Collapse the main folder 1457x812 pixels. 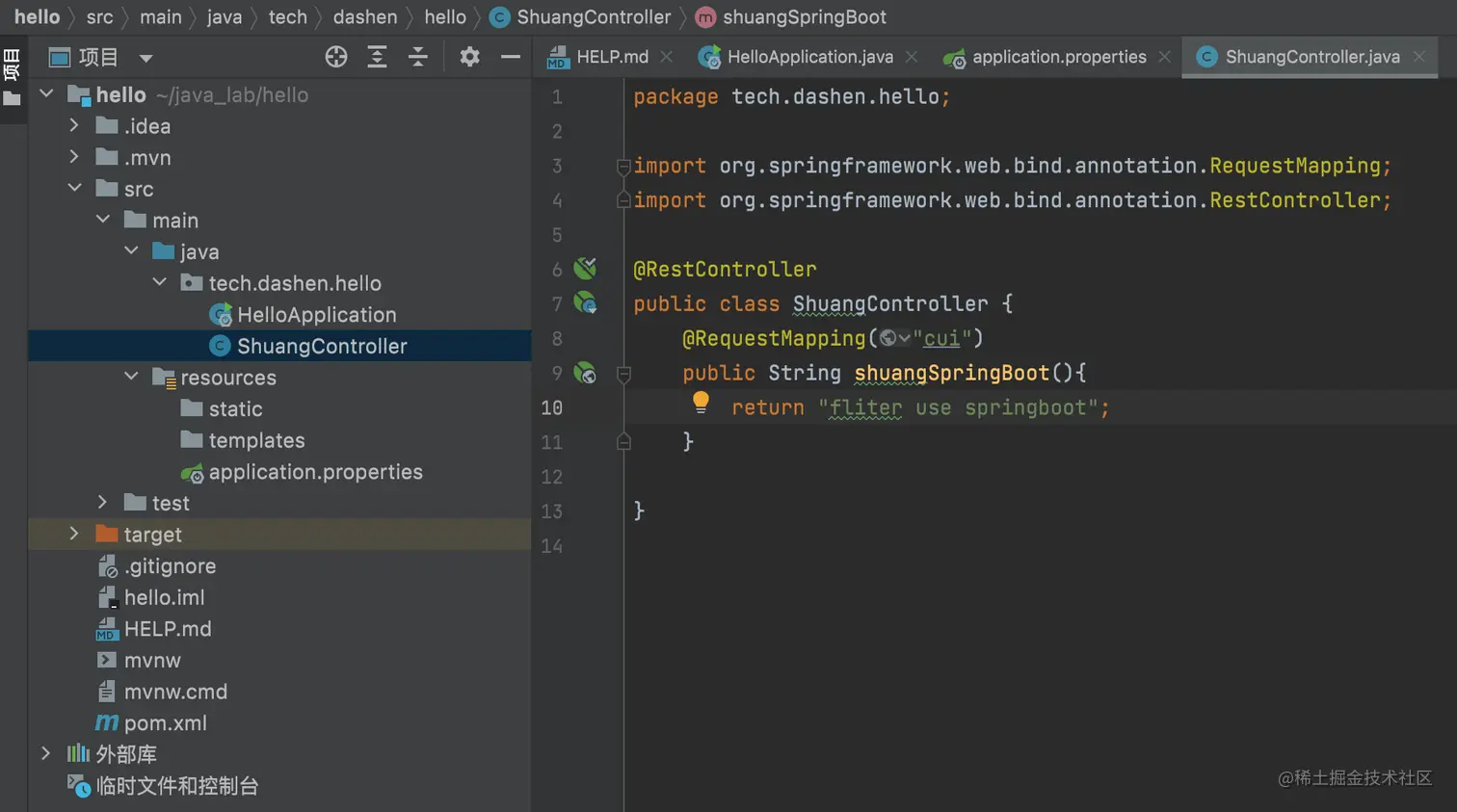103,220
